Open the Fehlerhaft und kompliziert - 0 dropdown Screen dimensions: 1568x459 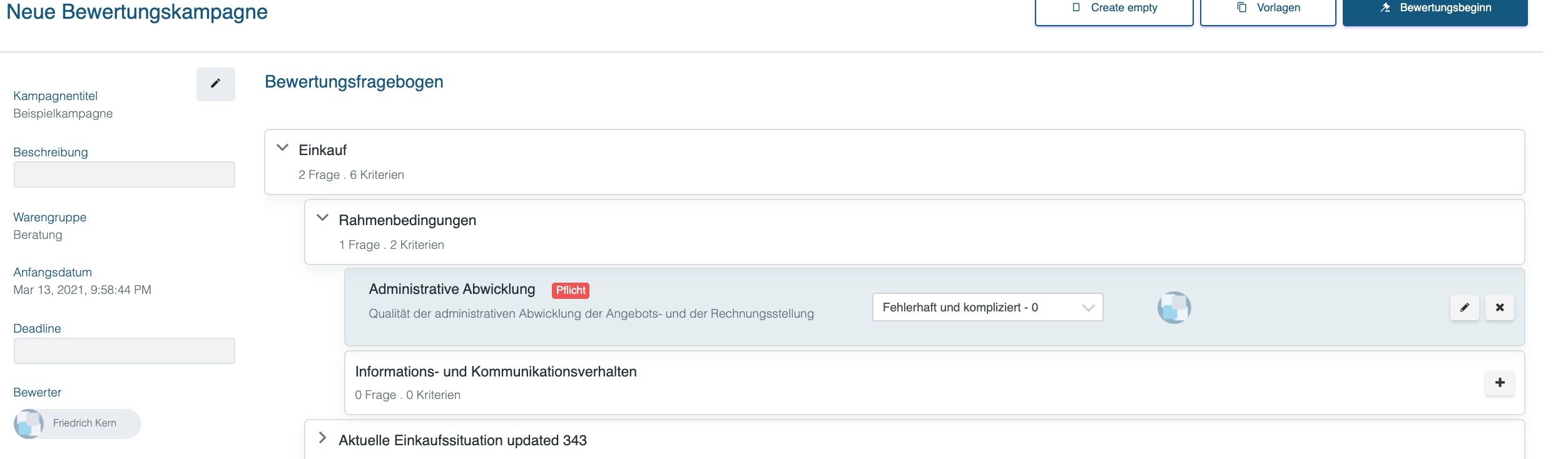(987, 307)
